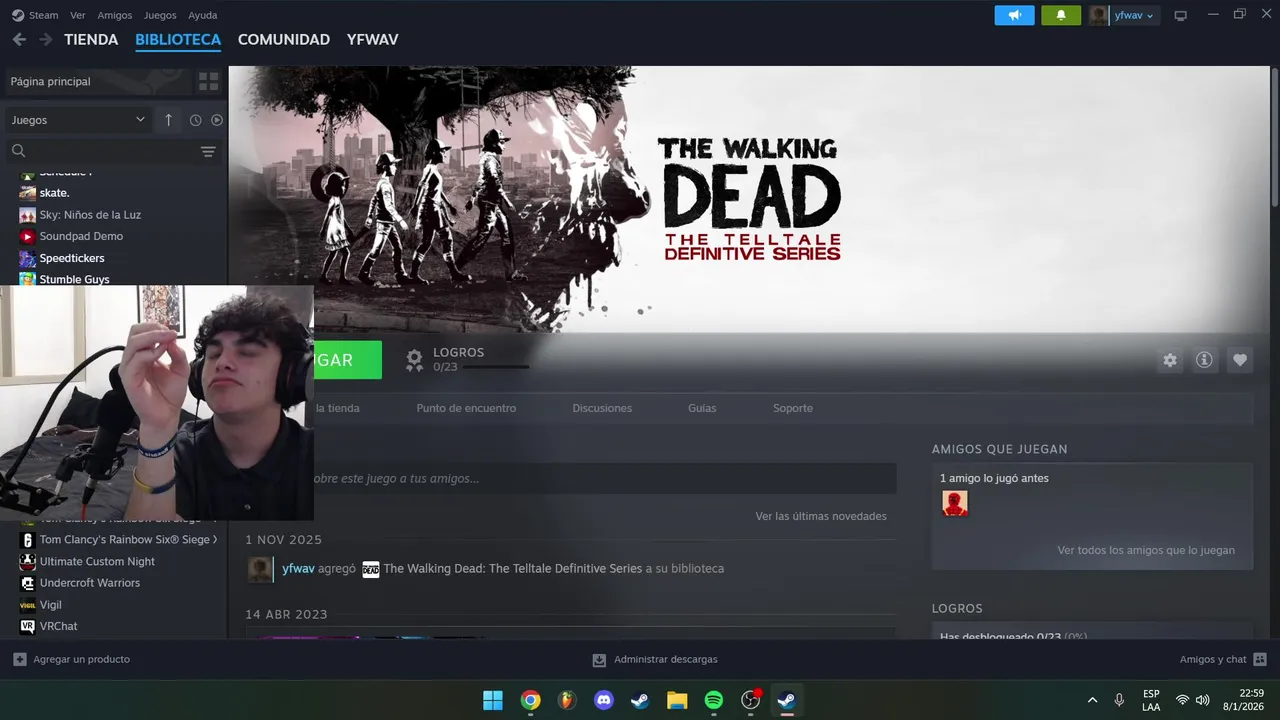The image size is (1280, 720).
Task: Open Soporte tab
Action: 793,408
